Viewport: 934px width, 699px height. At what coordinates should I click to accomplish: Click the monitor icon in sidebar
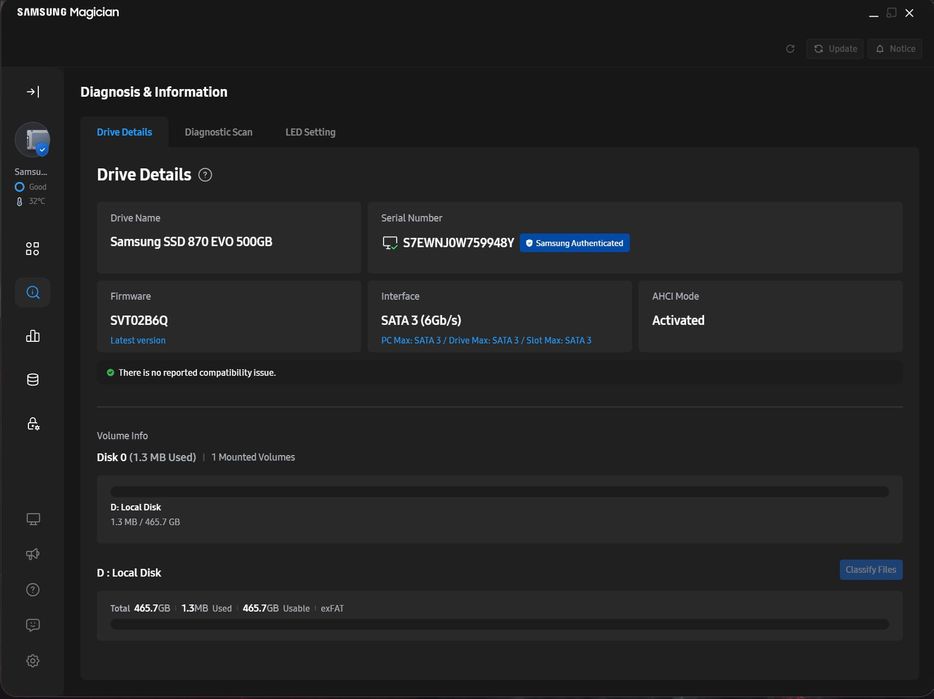point(33,519)
